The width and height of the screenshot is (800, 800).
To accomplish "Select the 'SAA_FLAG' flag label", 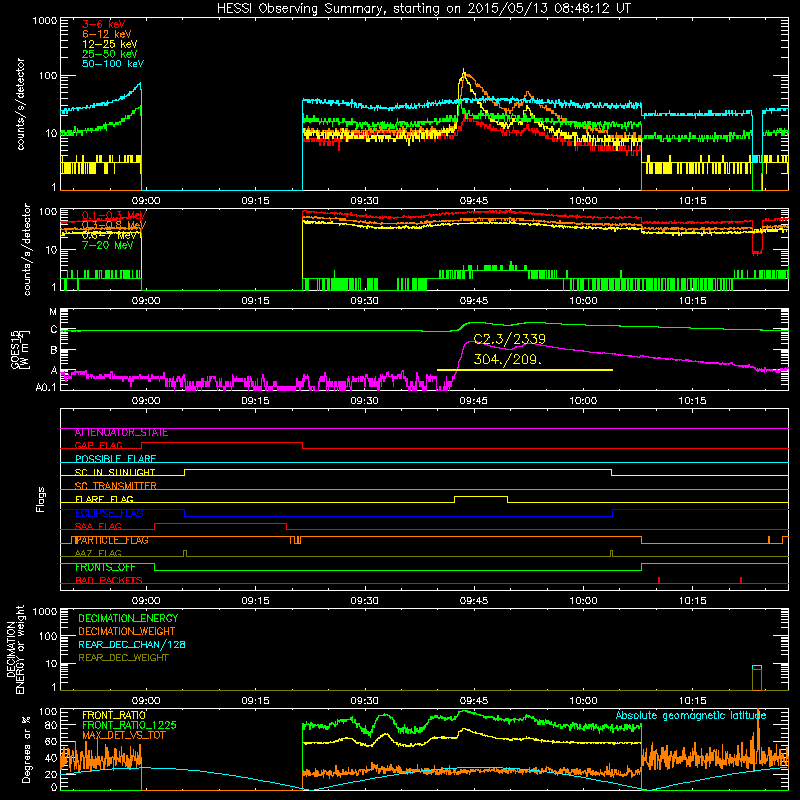I will point(98,526).
